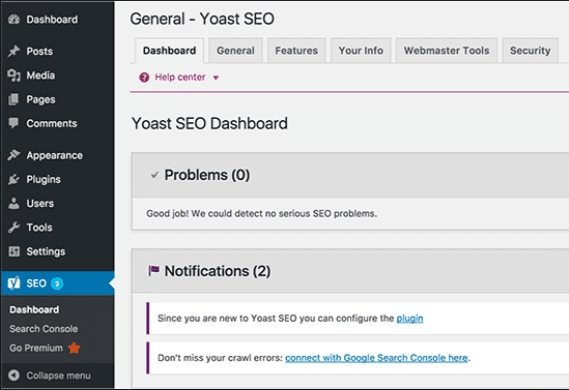Click the Help center link

coord(180,77)
